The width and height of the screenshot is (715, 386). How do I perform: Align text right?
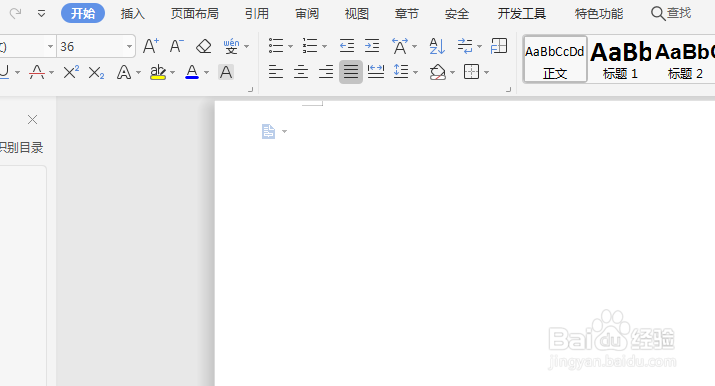(326, 72)
